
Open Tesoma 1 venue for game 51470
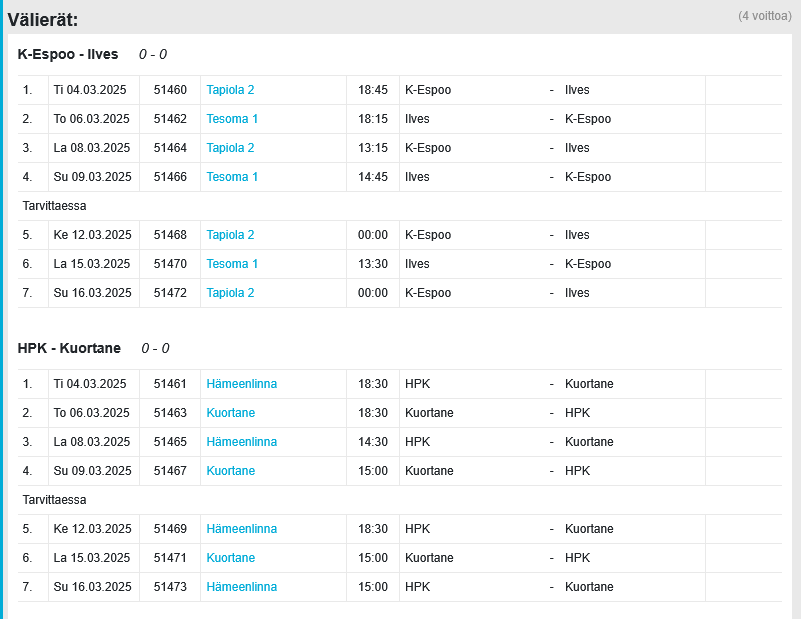pyautogui.click(x=232, y=264)
